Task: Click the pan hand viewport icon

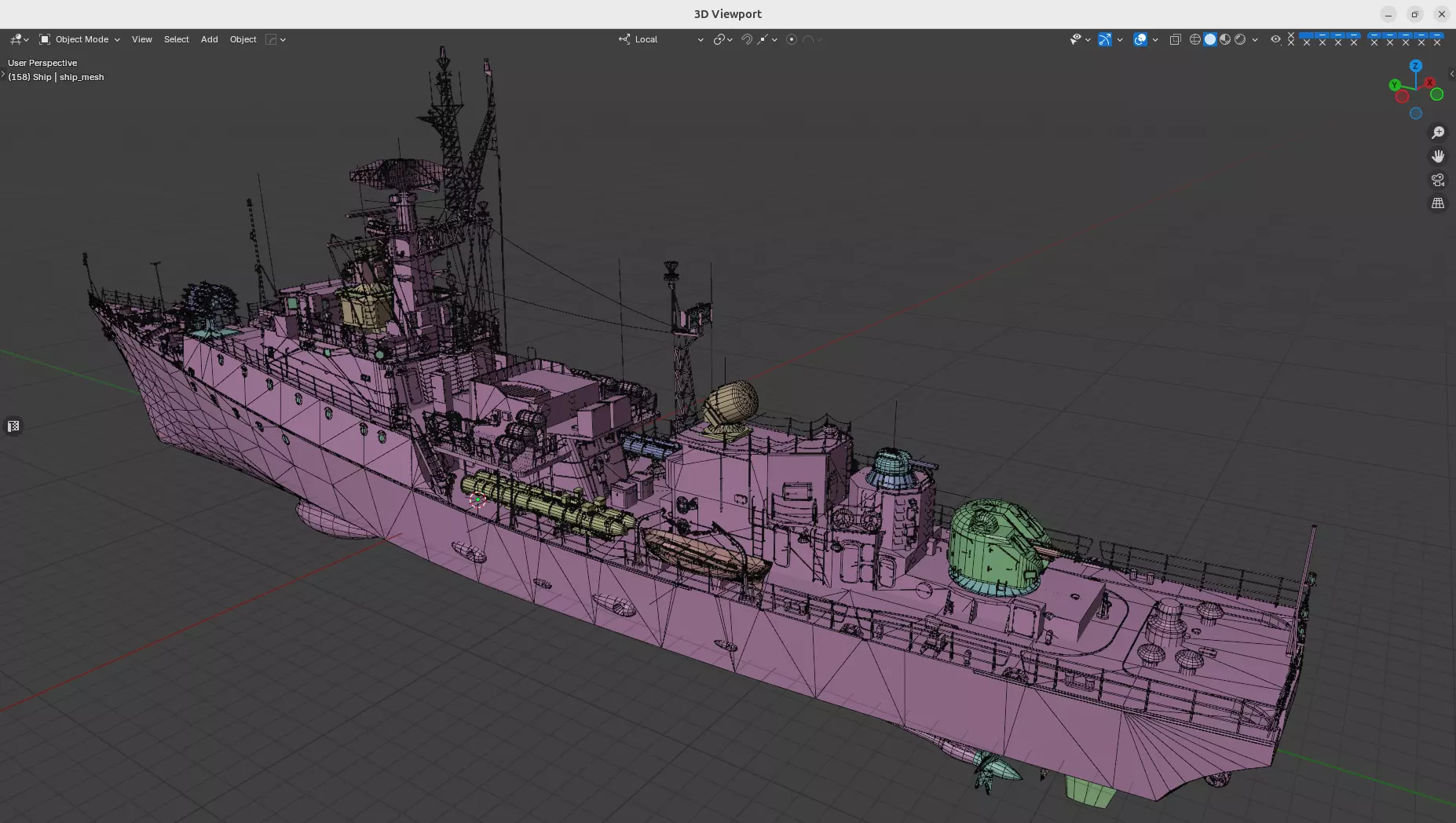Action: 1438,156
